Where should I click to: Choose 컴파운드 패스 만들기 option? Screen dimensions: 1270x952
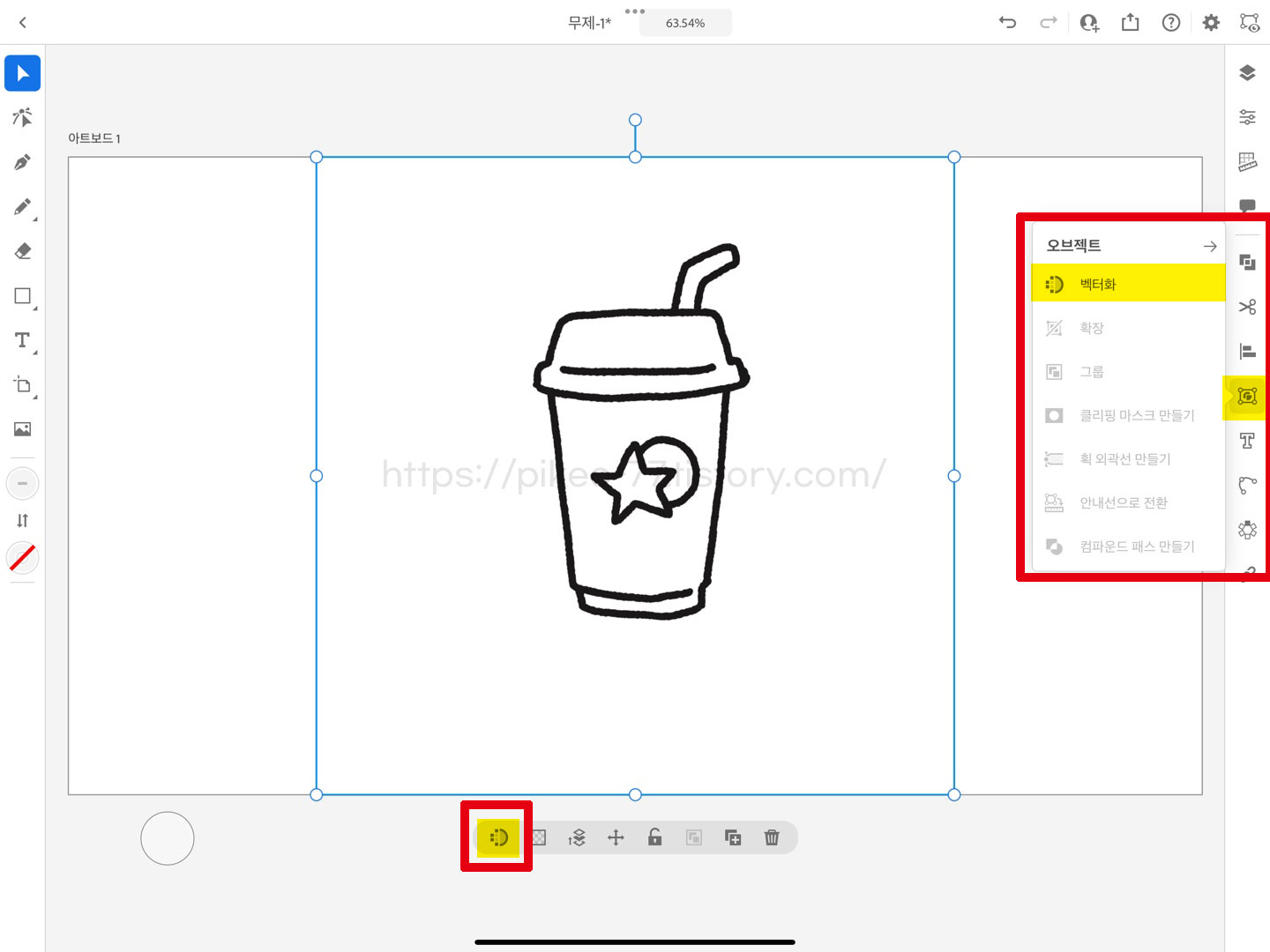(1129, 547)
